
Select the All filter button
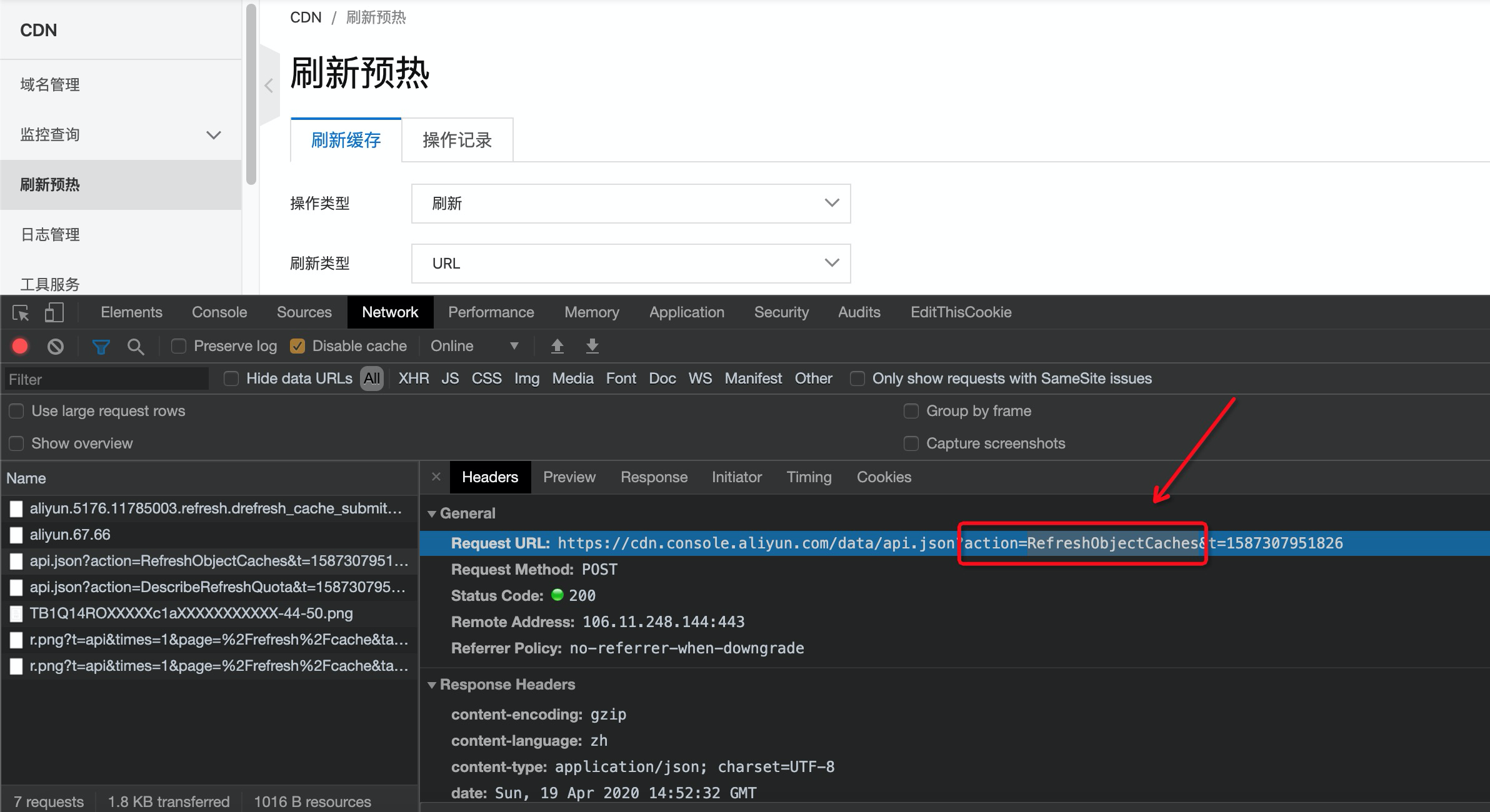[372, 379]
